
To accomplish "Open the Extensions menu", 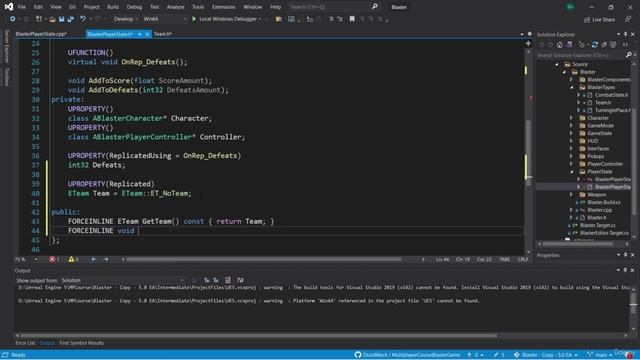I will 223,7.
